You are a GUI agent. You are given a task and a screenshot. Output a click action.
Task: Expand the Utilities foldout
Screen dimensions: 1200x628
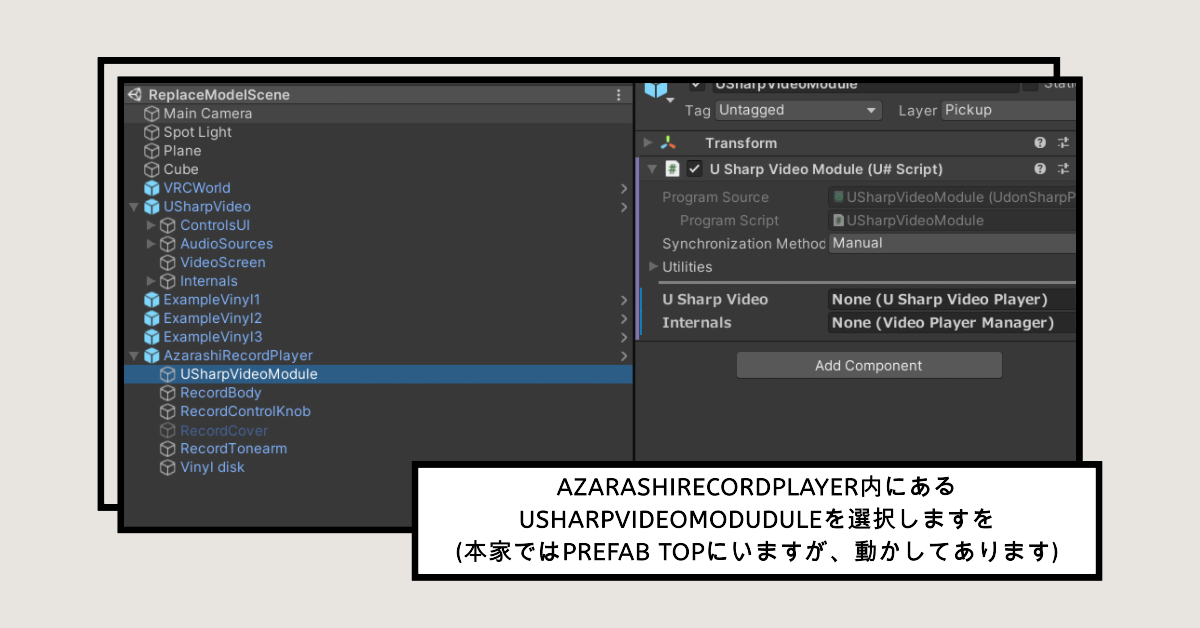pos(652,267)
